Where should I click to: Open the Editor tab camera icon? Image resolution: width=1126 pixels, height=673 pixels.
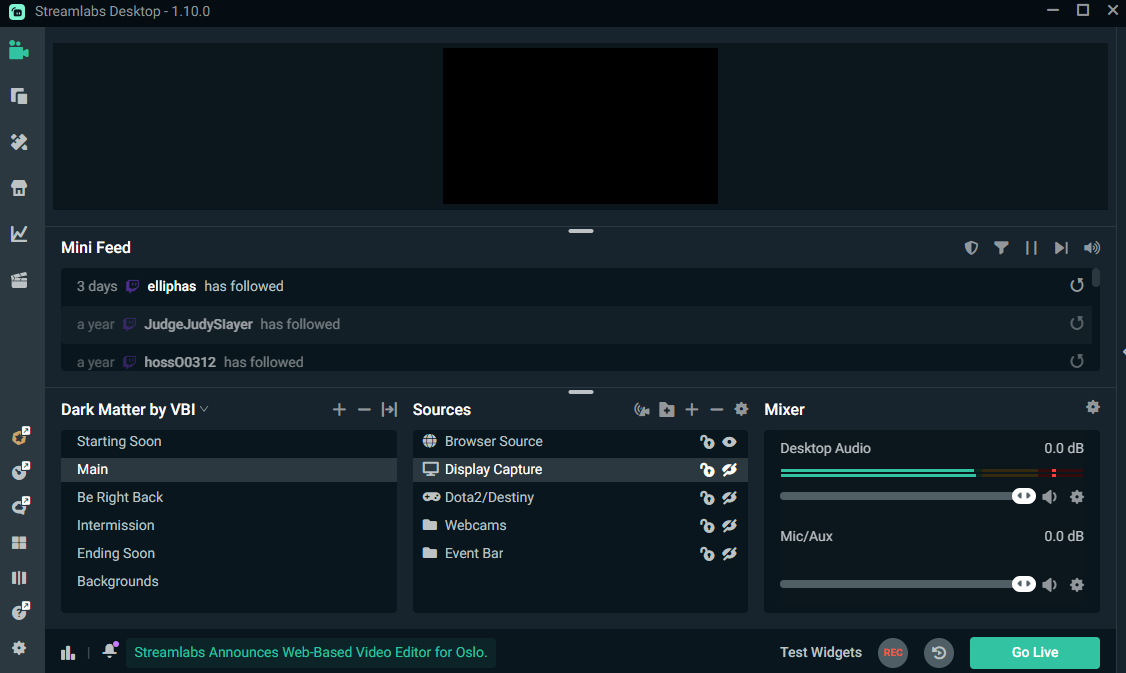pos(19,50)
